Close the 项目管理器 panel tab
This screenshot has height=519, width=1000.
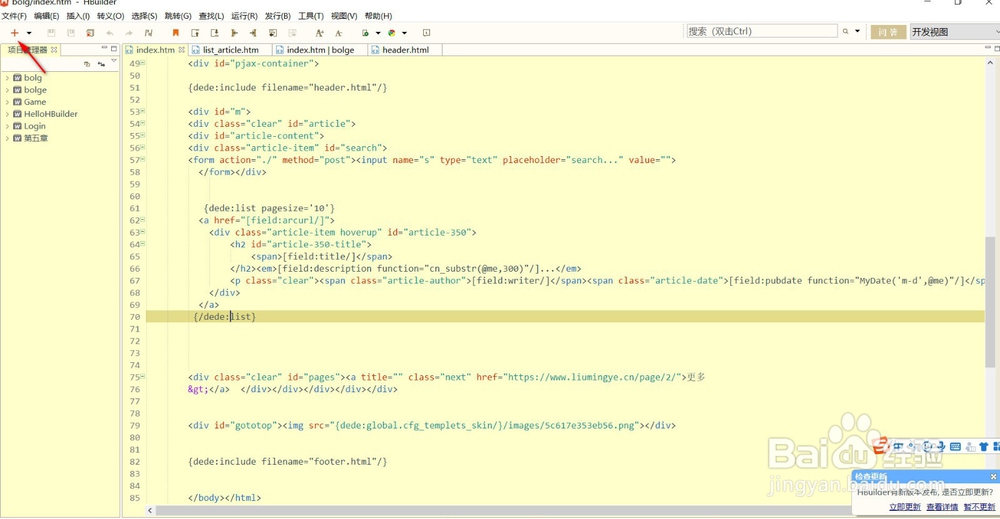[54, 50]
